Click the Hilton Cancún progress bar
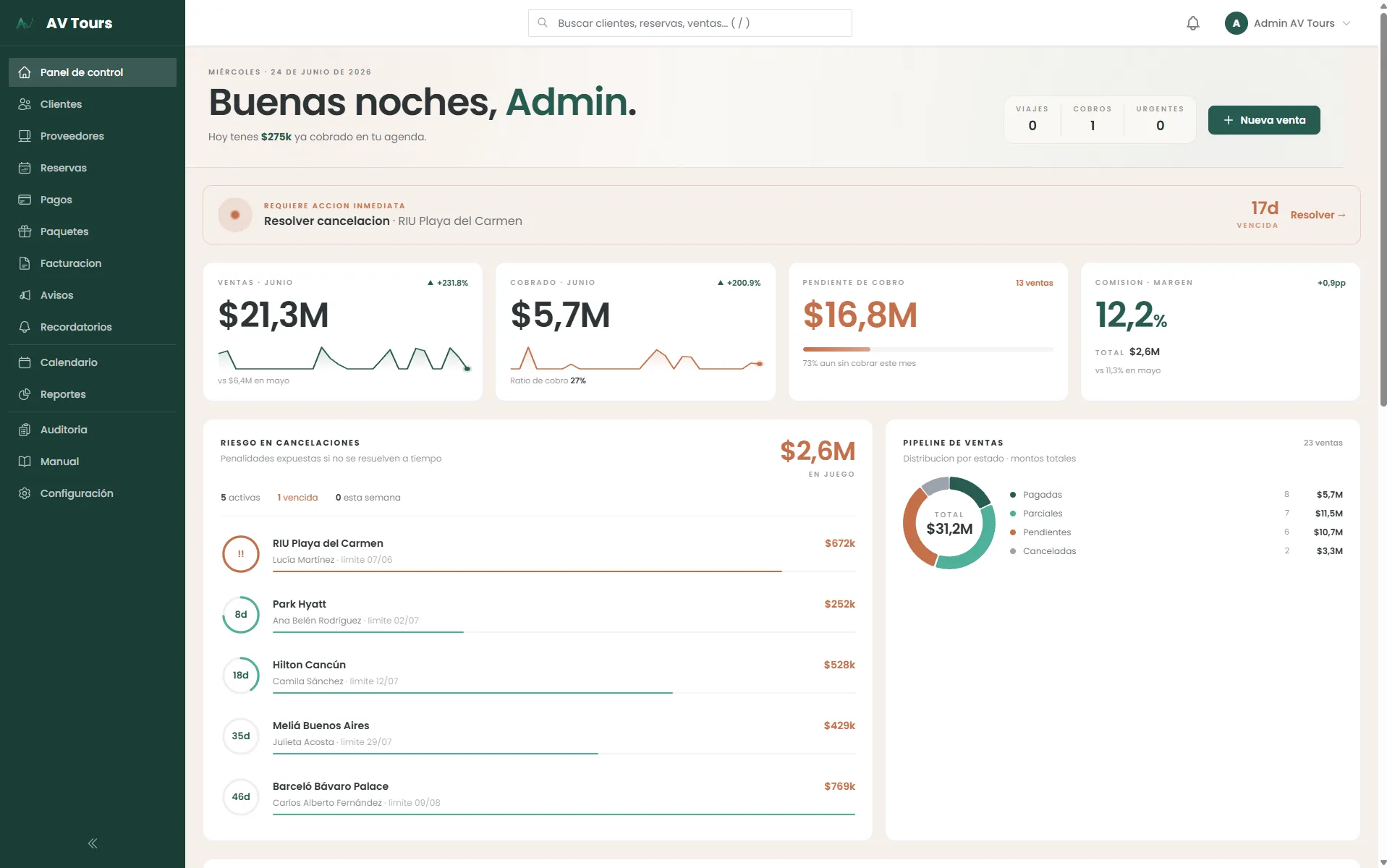The image size is (1387, 868). pos(564,693)
